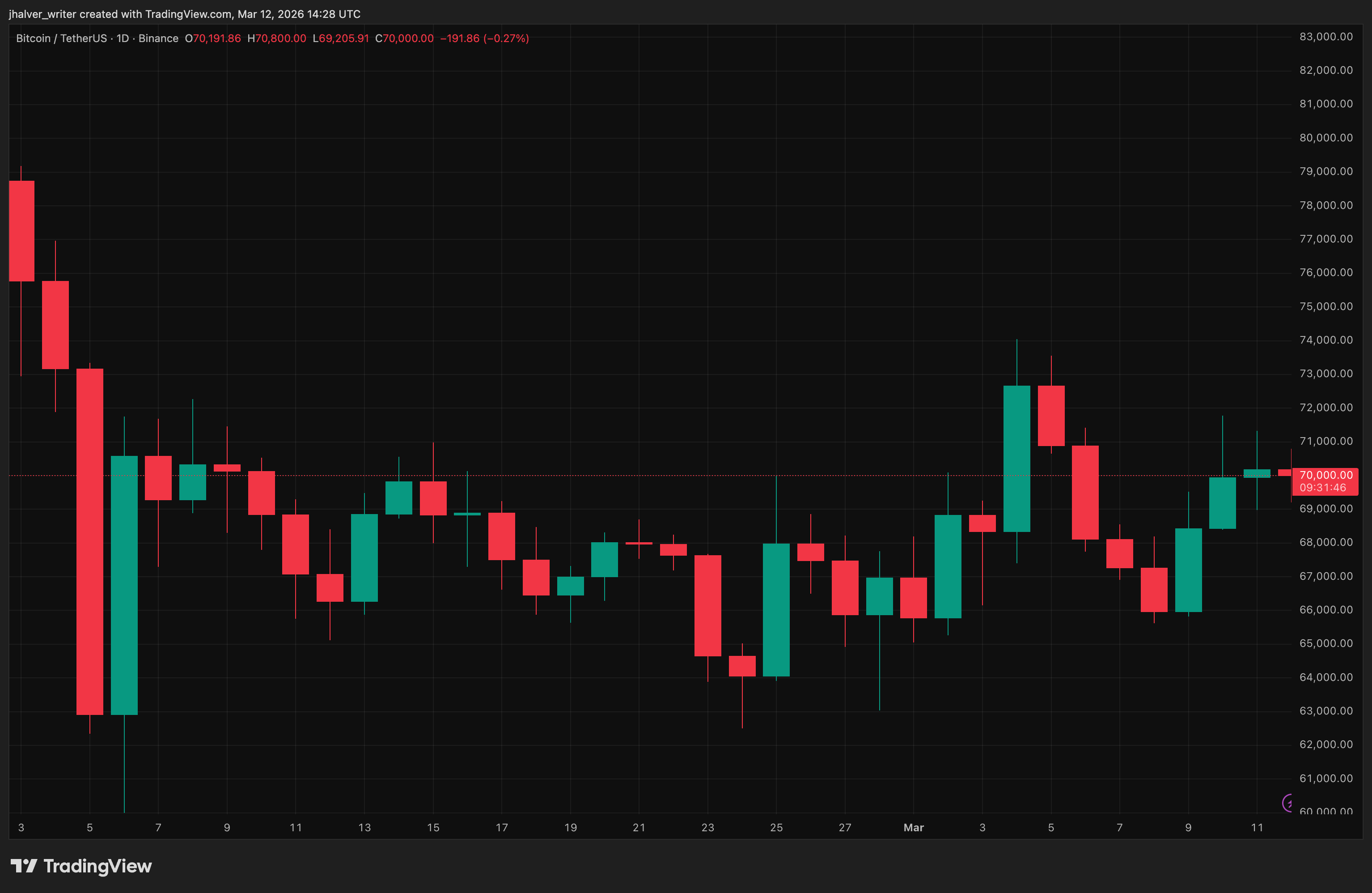Screen dimensions: 1372x893
Task: Click date label 25 on time axis
Action: 776,827
